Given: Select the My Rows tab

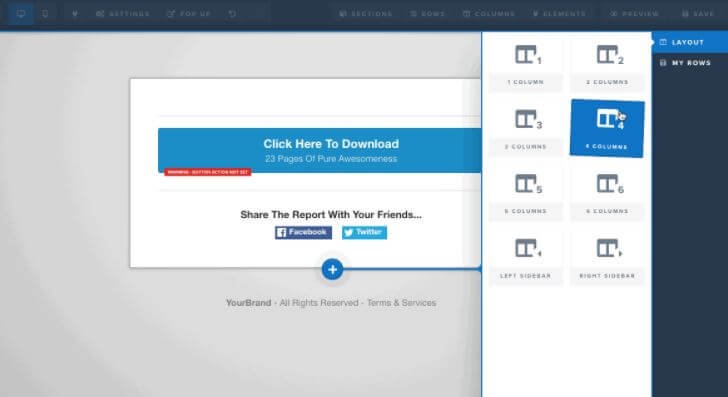Looking at the screenshot, I should point(690,63).
